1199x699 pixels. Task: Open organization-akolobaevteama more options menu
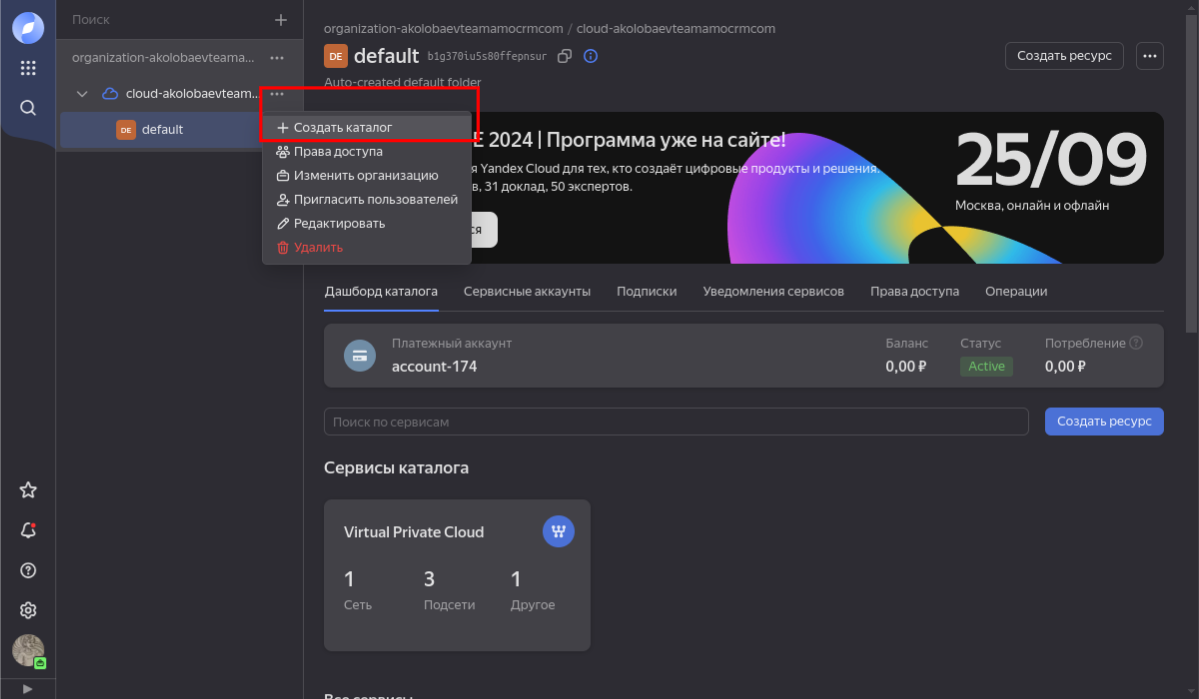[277, 58]
